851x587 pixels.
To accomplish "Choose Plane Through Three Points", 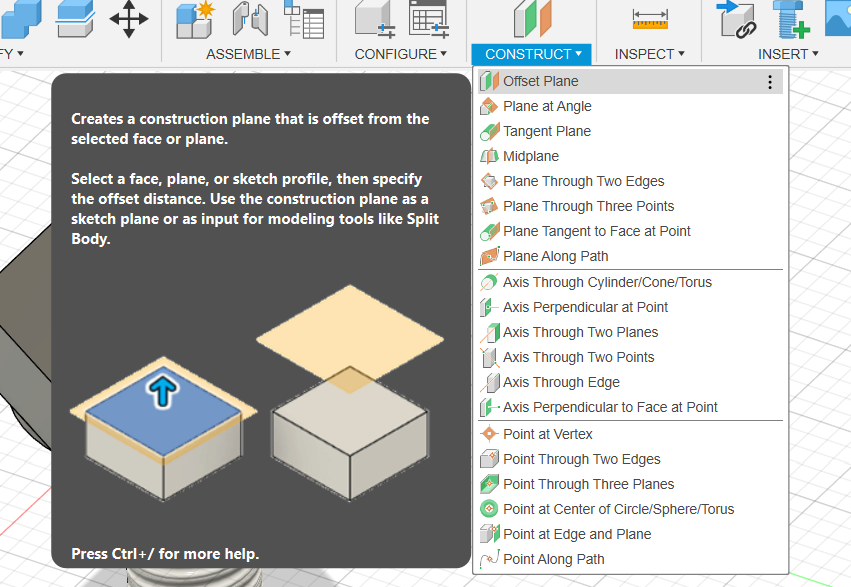I will (630, 206).
